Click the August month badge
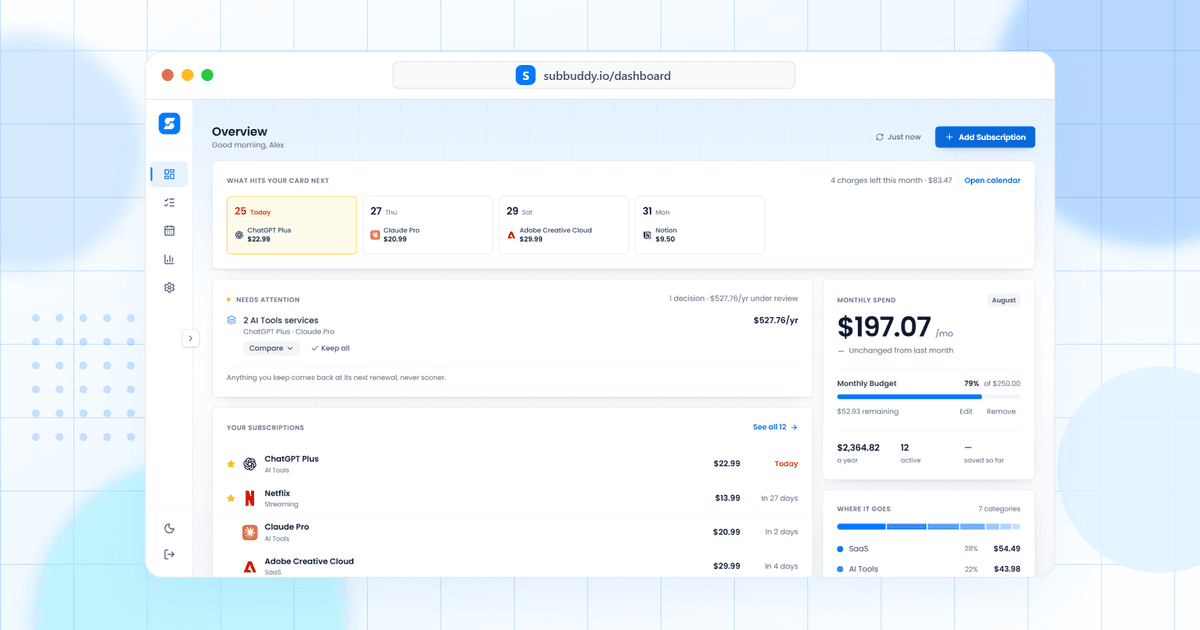This screenshot has height=630, width=1200. [1004, 300]
